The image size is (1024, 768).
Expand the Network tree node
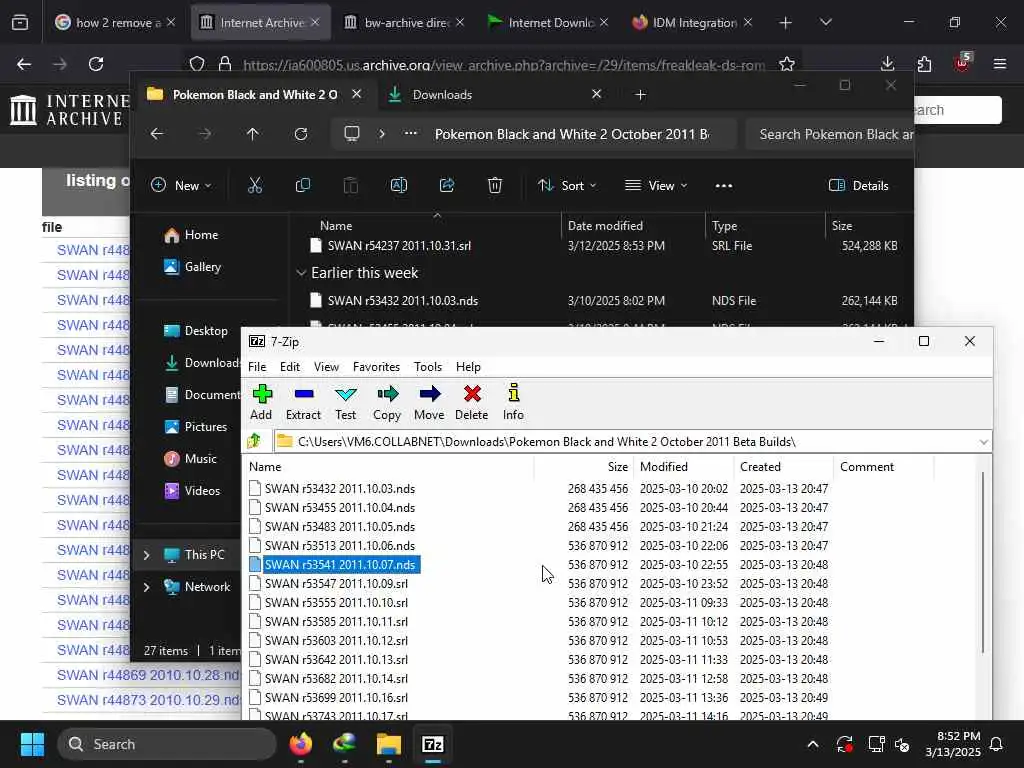(146, 587)
